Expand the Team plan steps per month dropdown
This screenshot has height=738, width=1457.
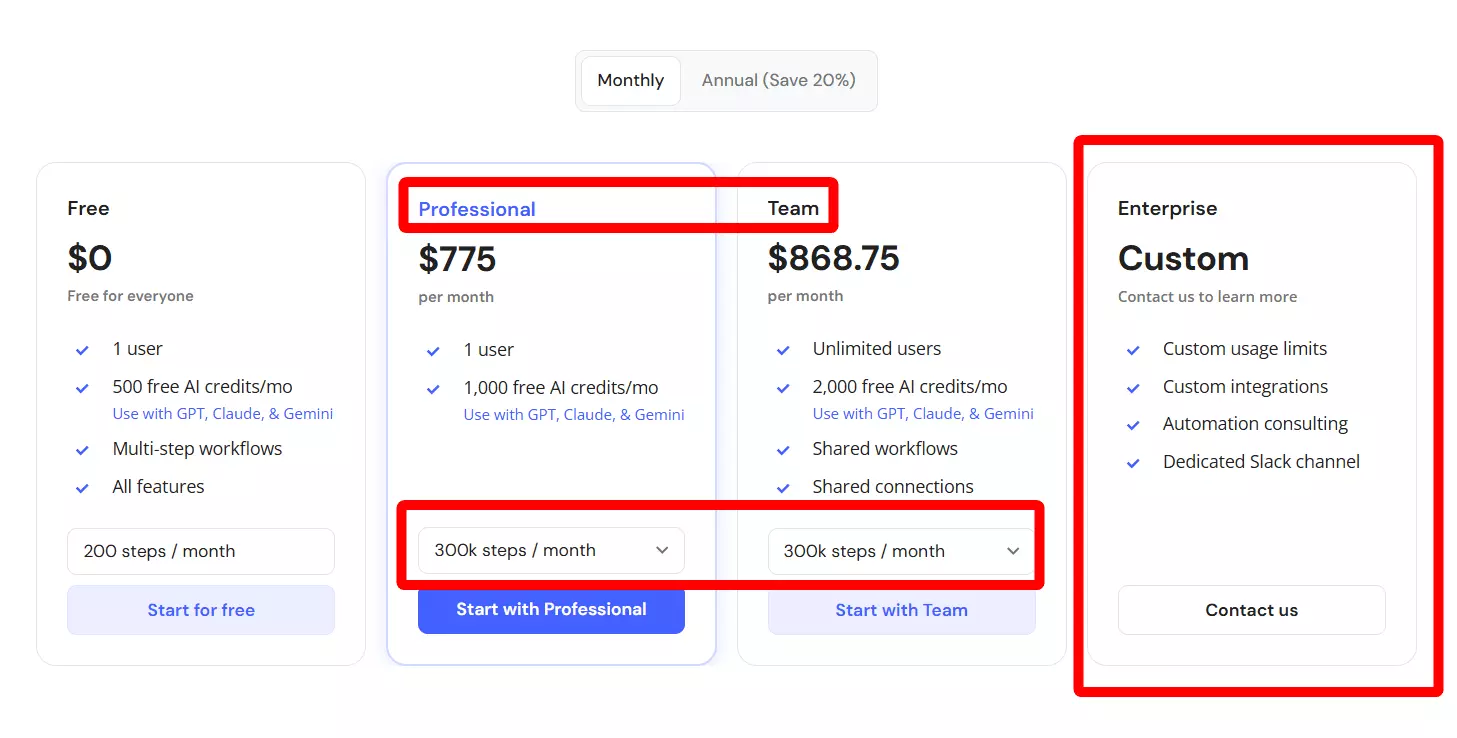(901, 552)
